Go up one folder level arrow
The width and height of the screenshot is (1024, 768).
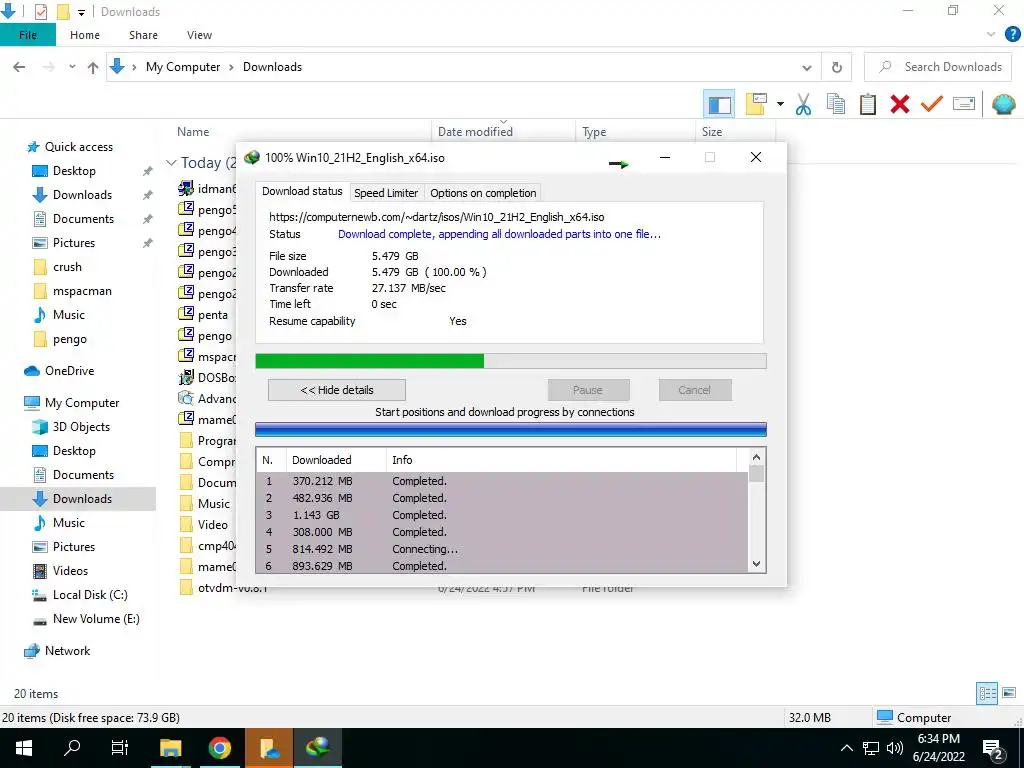click(x=93, y=67)
